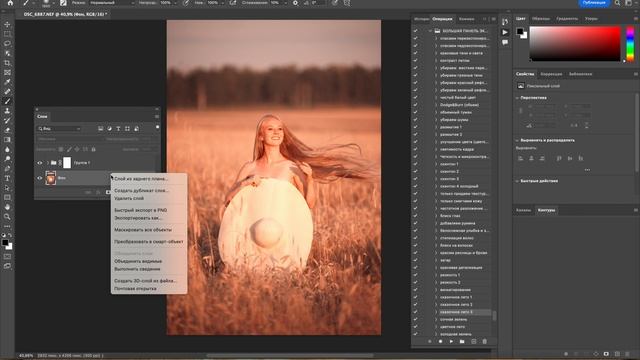Viewport: 640px width, 360px height.
Task: Collapse the 'Выровнять и распределить' section
Action: click(x=518, y=140)
